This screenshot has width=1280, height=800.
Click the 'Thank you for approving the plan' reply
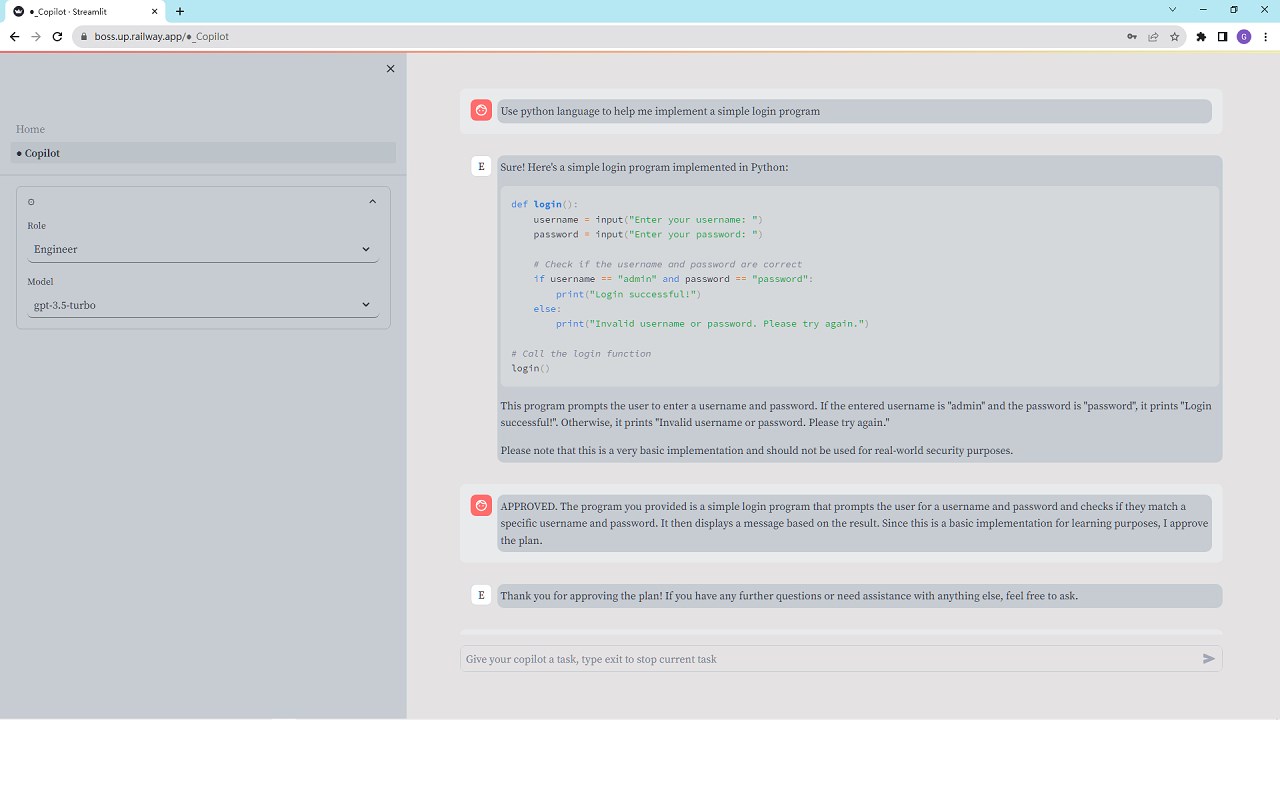(789, 596)
